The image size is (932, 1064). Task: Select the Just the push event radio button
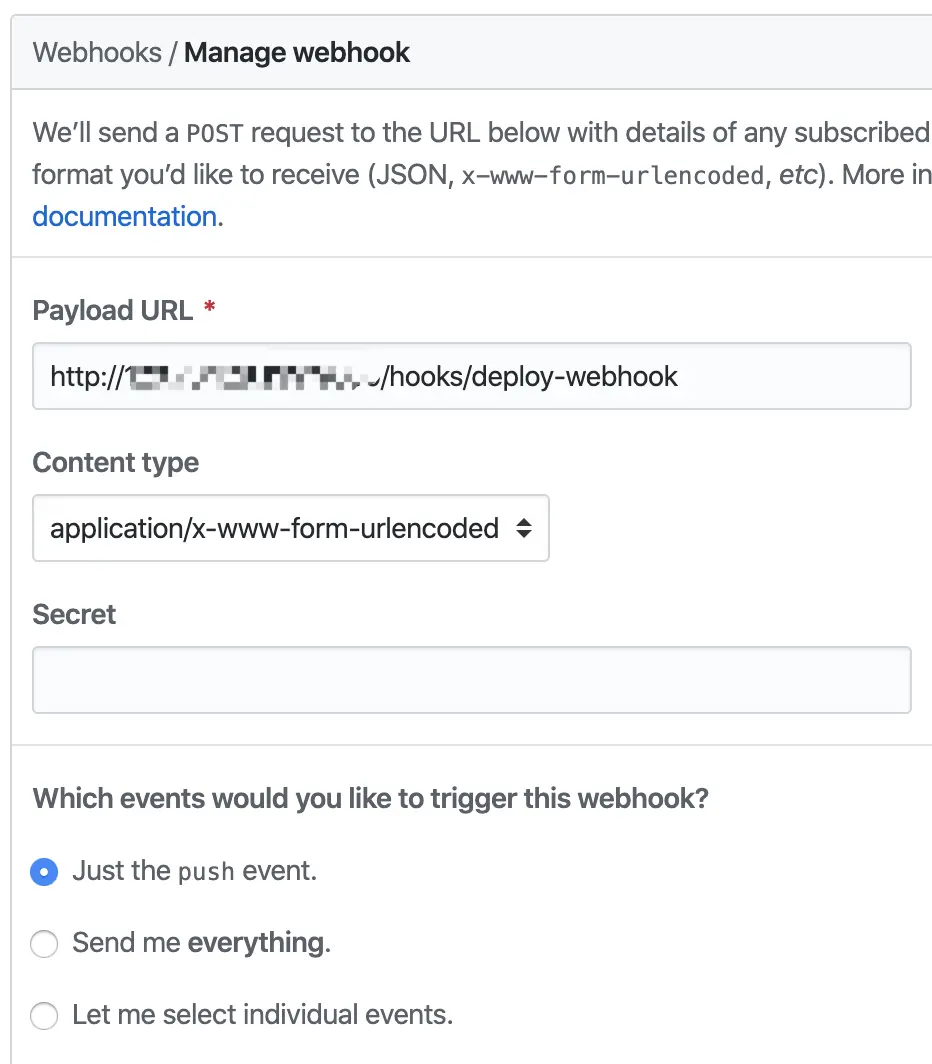[x=44, y=872]
